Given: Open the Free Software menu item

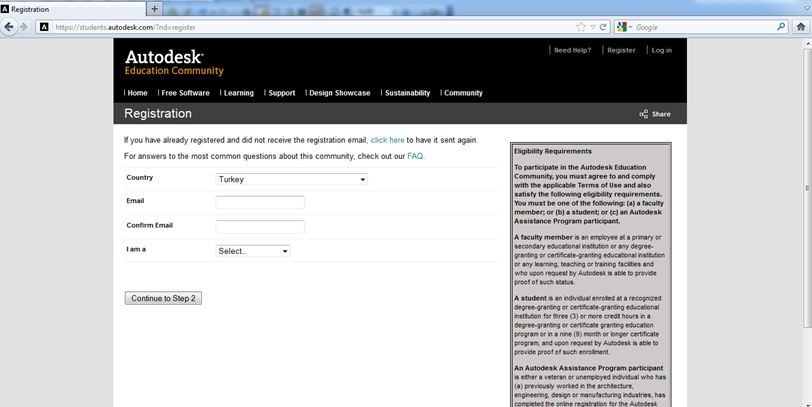Looking at the screenshot, I should coord(185,93).
